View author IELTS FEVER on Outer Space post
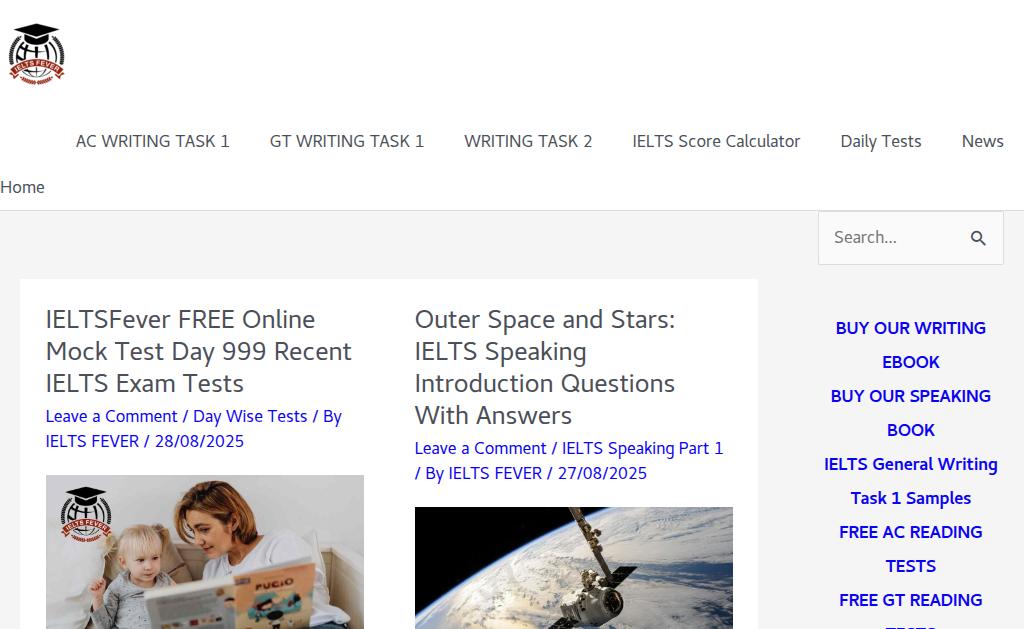Screen dimensions: 1024x629 tap(495, 474)
